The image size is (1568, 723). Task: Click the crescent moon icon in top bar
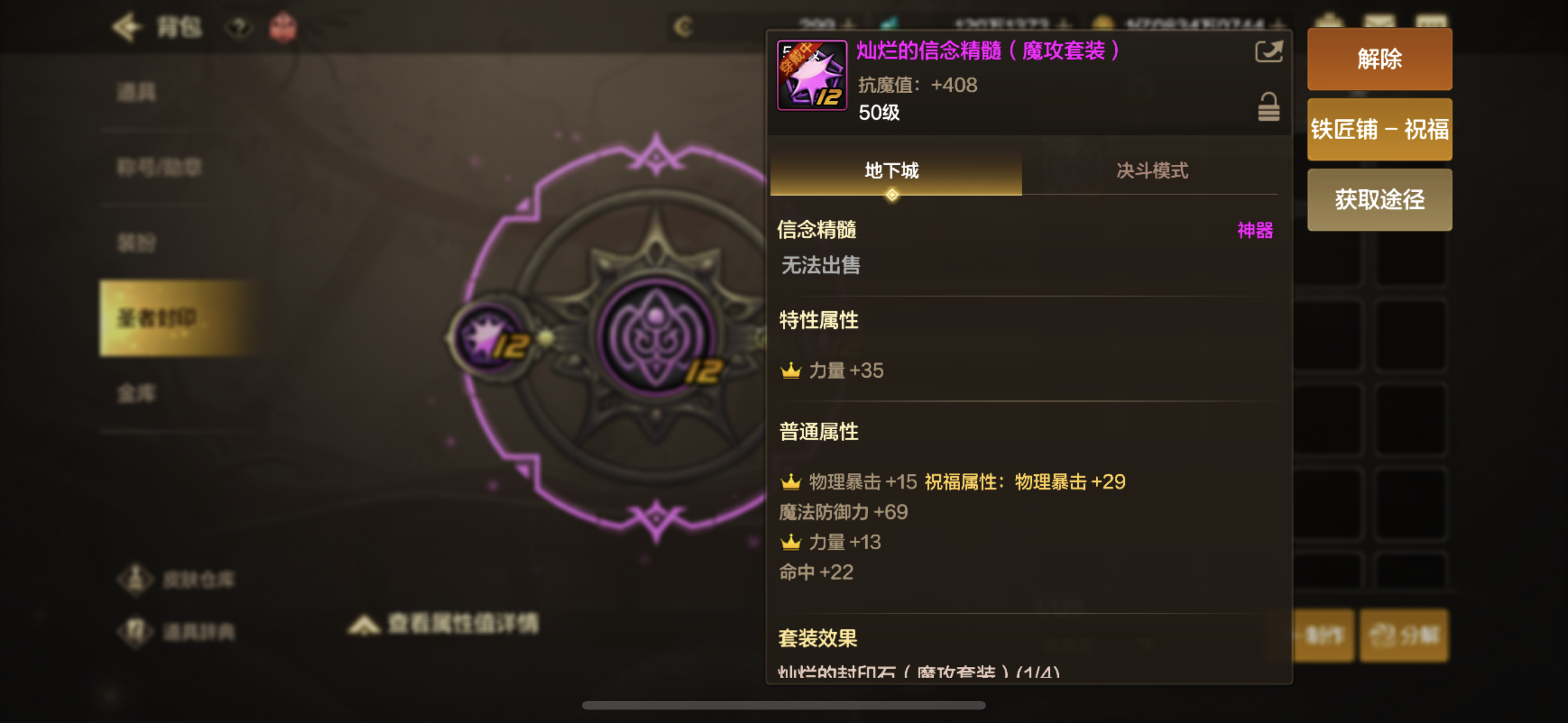pyautogui.click(x=684, y=27)
